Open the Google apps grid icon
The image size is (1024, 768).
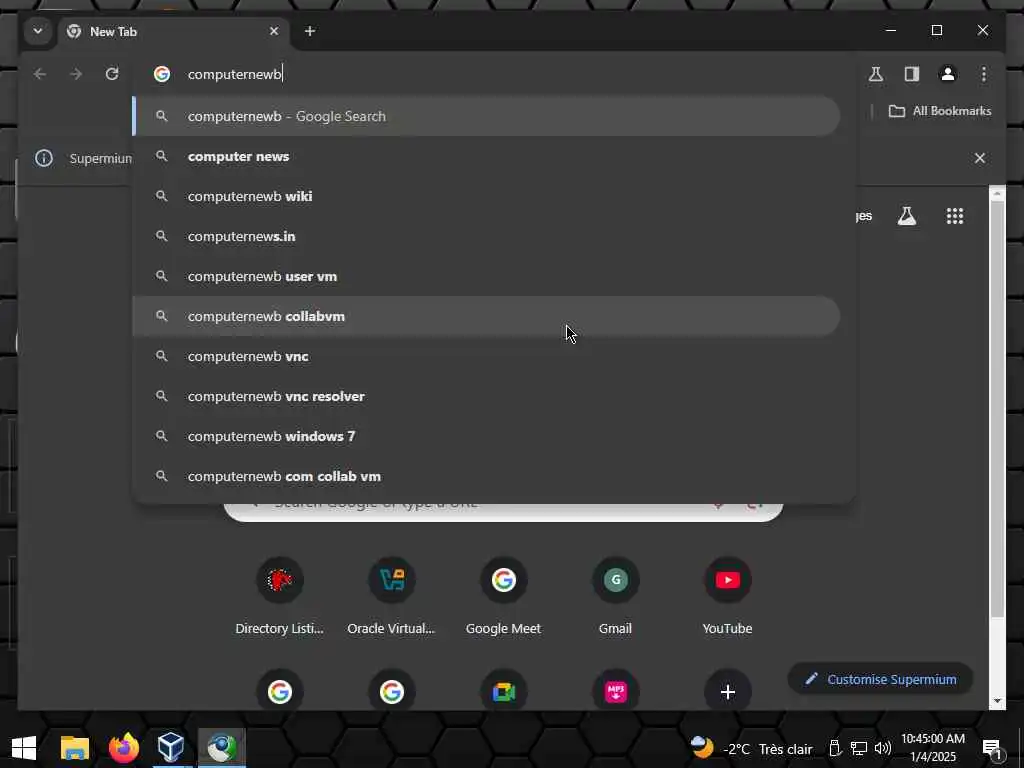955,216
